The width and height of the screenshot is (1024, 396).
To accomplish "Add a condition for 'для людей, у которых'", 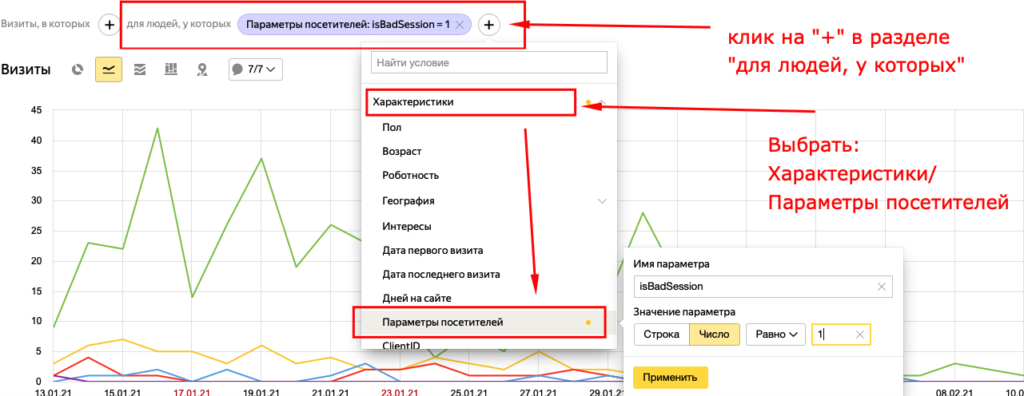I will [x=489, y=25].
